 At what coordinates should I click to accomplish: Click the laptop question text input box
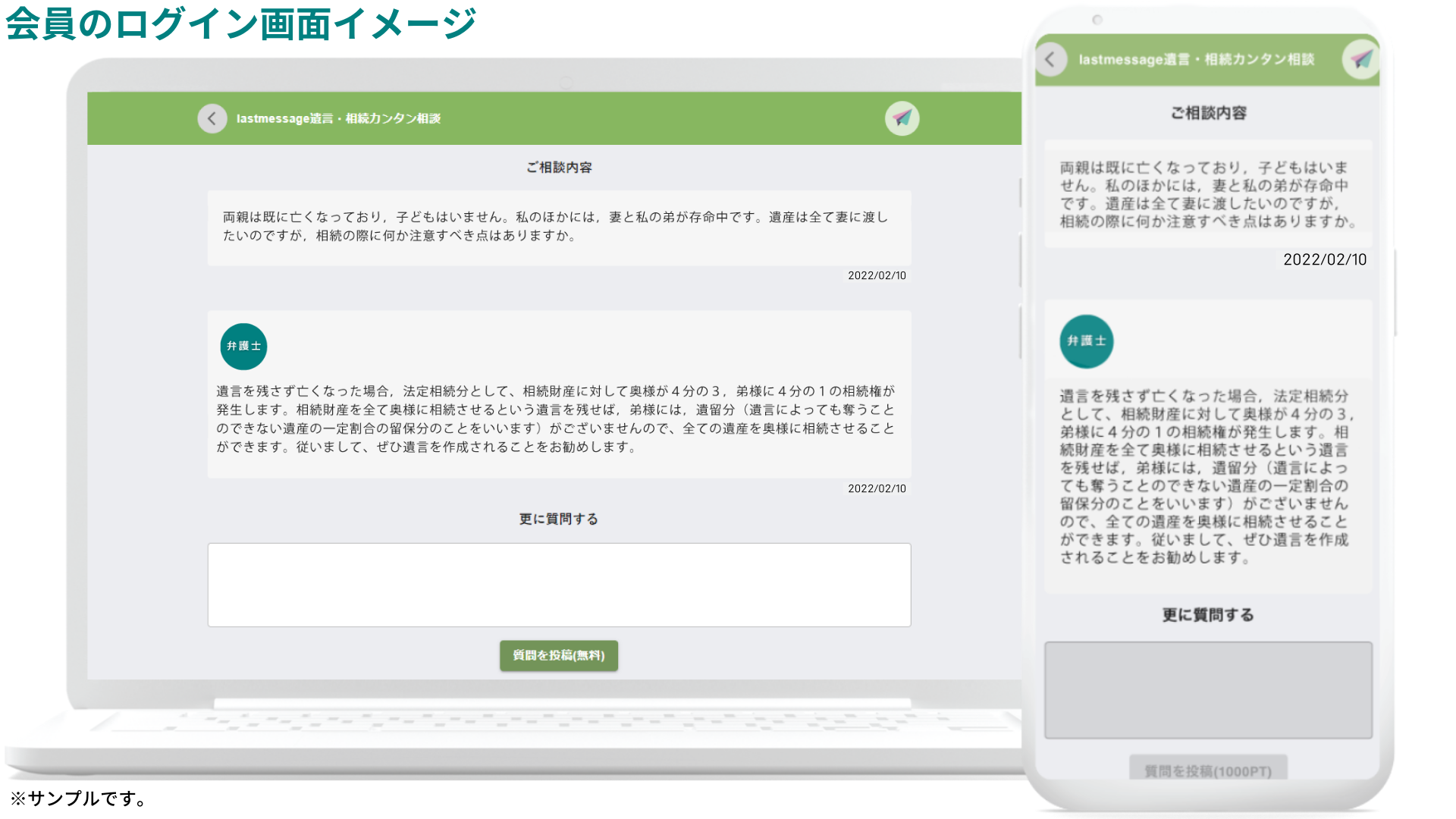[x=559, y=585]
